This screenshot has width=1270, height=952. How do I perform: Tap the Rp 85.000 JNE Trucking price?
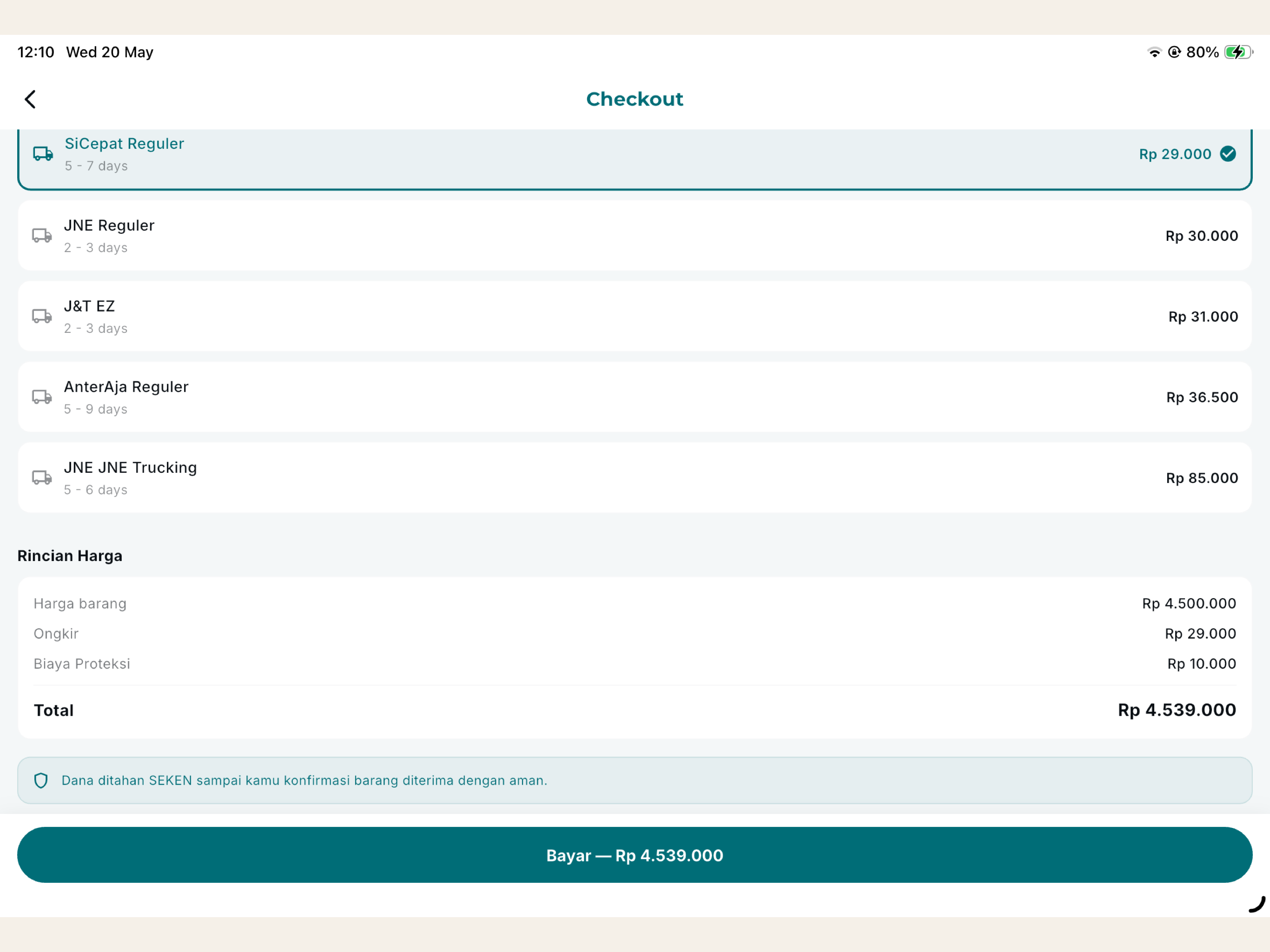coord(1202,478)
